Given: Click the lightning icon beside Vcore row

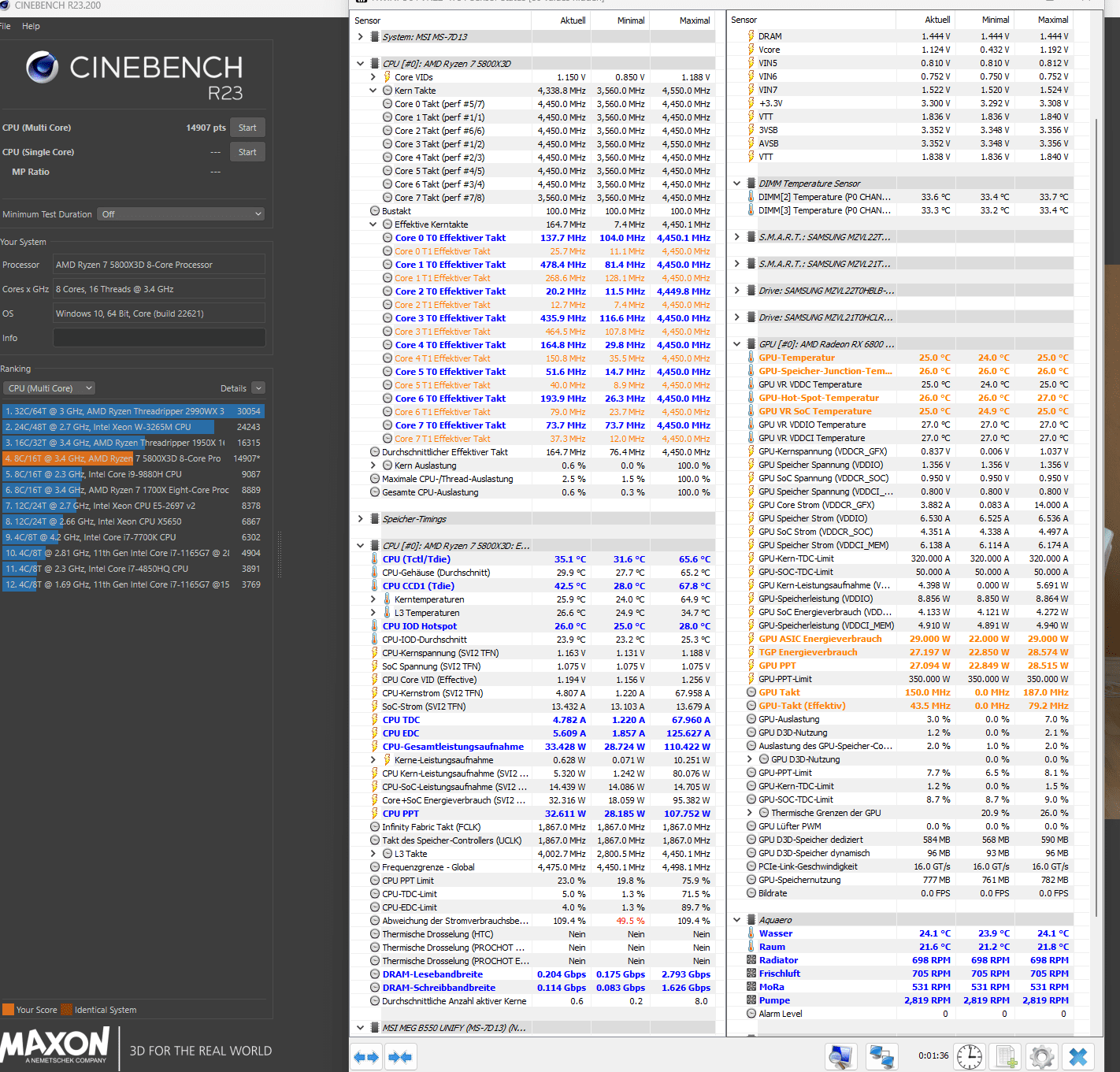Looking at the screenshot, I should pos(751,50).
